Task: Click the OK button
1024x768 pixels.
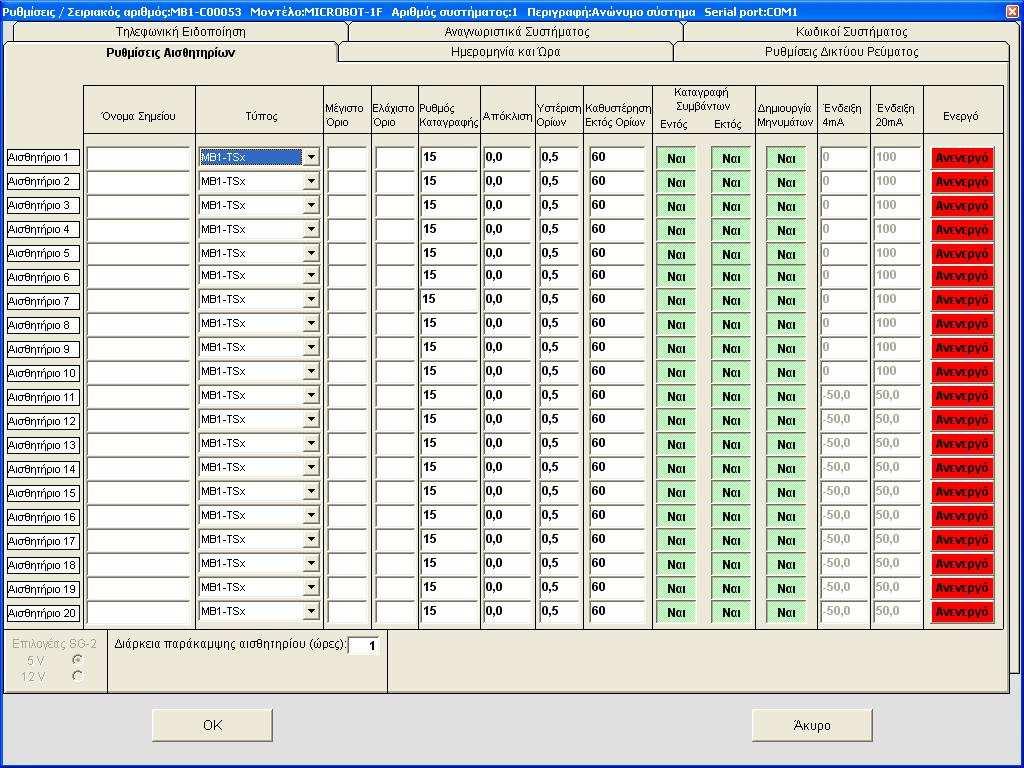Action: (x=212, y=725)
